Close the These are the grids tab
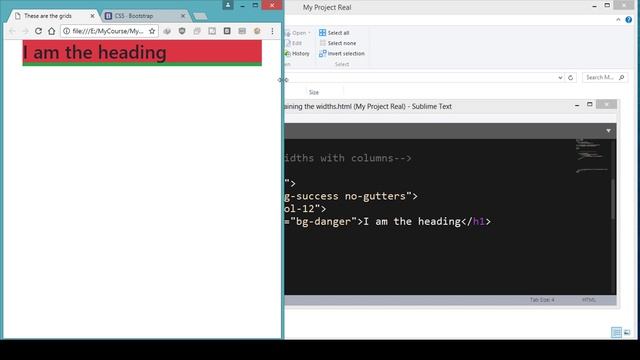This screenshot has width=640, height=360. (x=92, y=16)
